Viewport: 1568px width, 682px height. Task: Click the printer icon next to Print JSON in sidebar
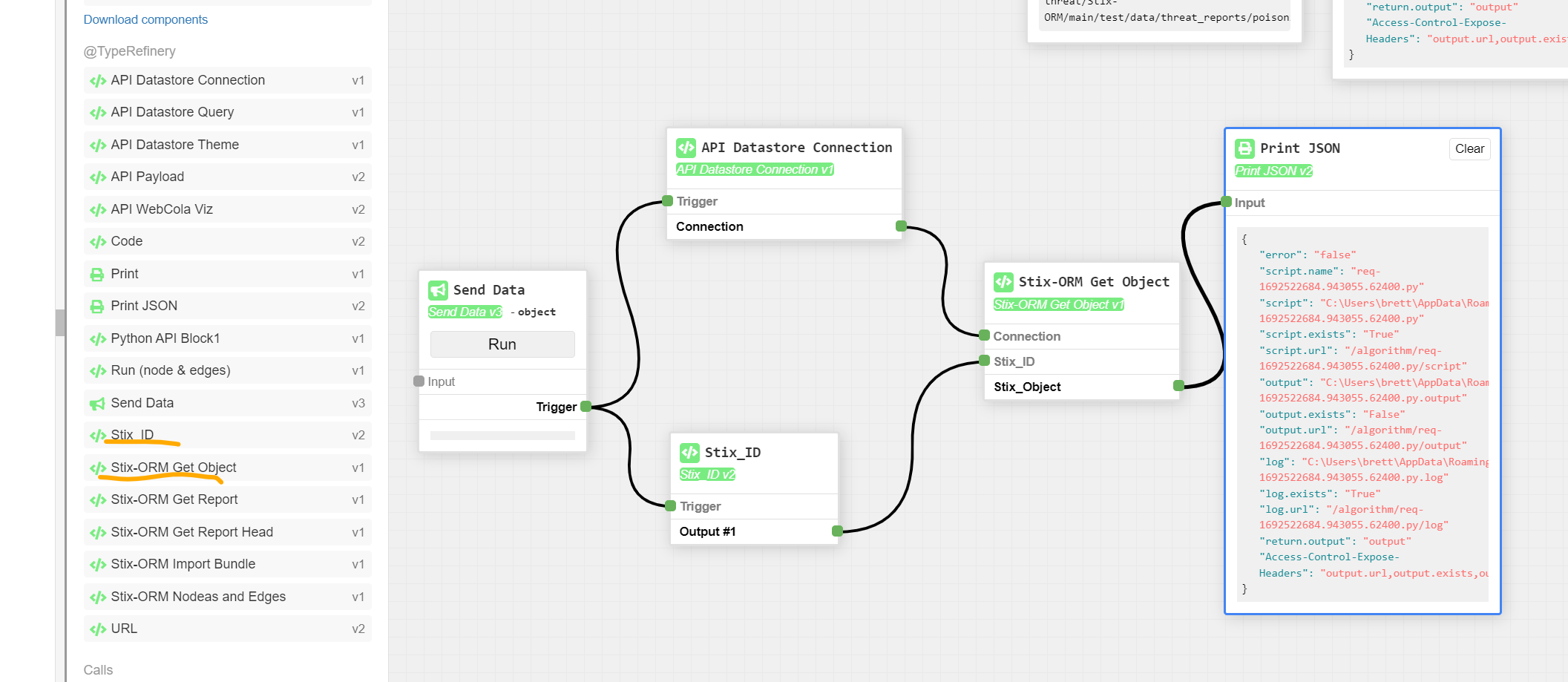click(x=97, y=306)
